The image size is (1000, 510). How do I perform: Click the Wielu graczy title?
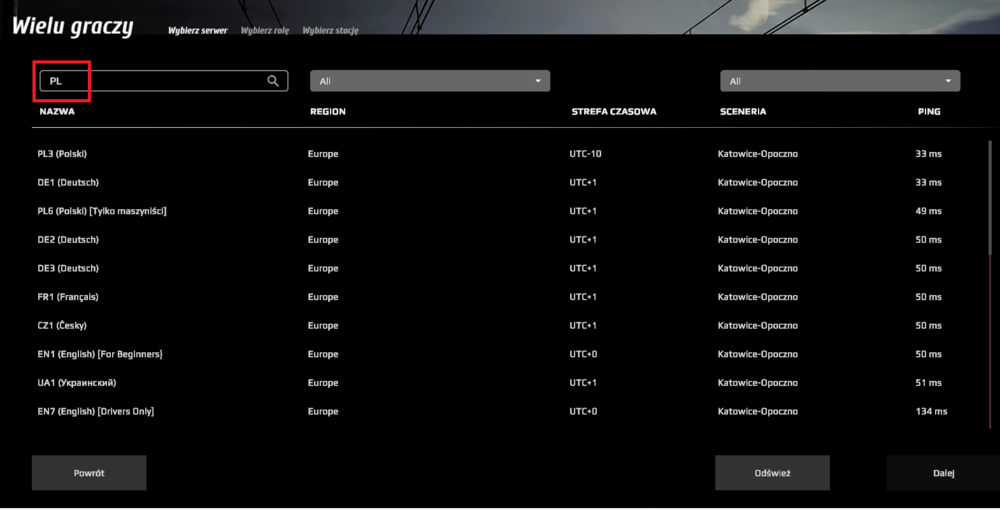[x=73, y=27]
